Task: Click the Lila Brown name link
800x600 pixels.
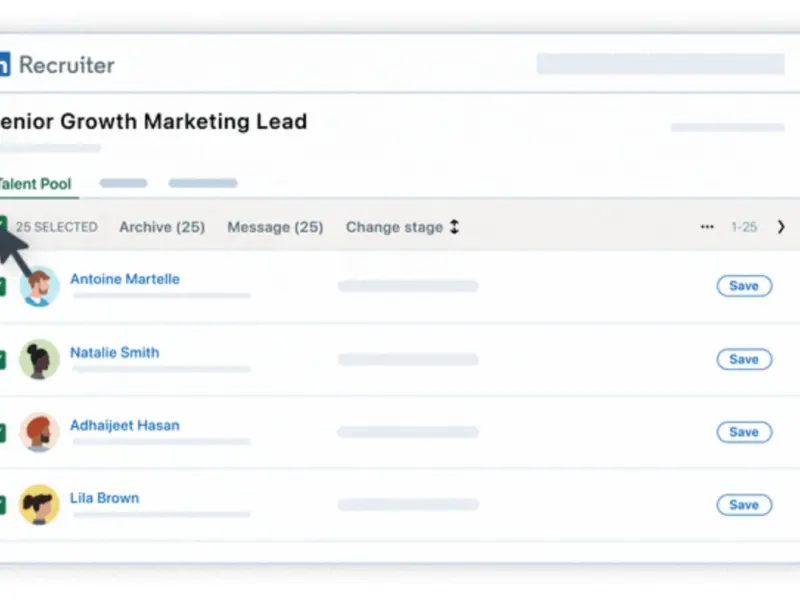Action: [104, 498]
